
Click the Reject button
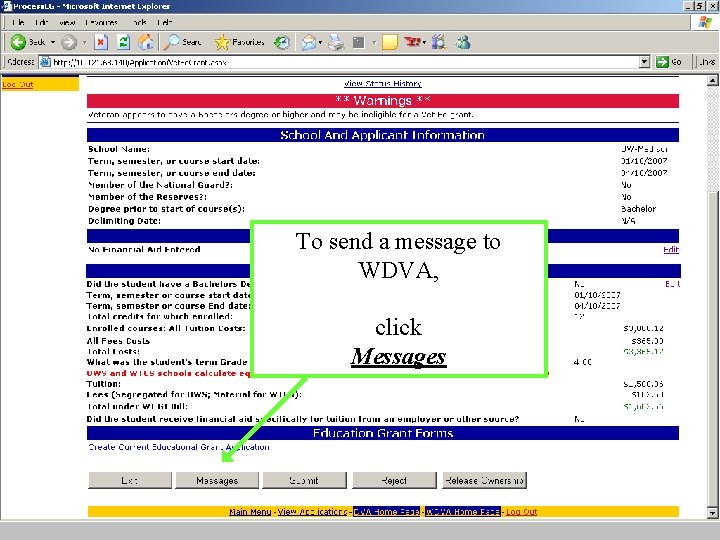[x=394, y=480]
